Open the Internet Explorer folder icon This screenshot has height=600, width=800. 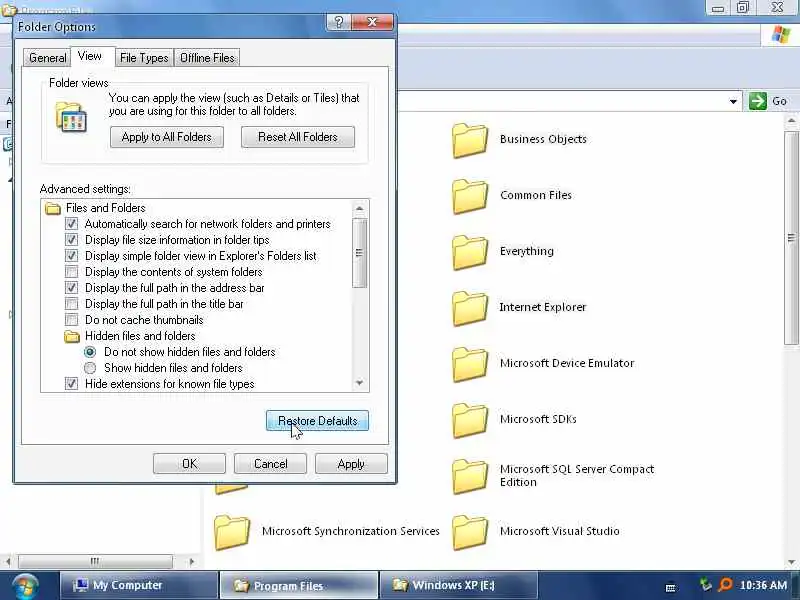pos(470,308)
